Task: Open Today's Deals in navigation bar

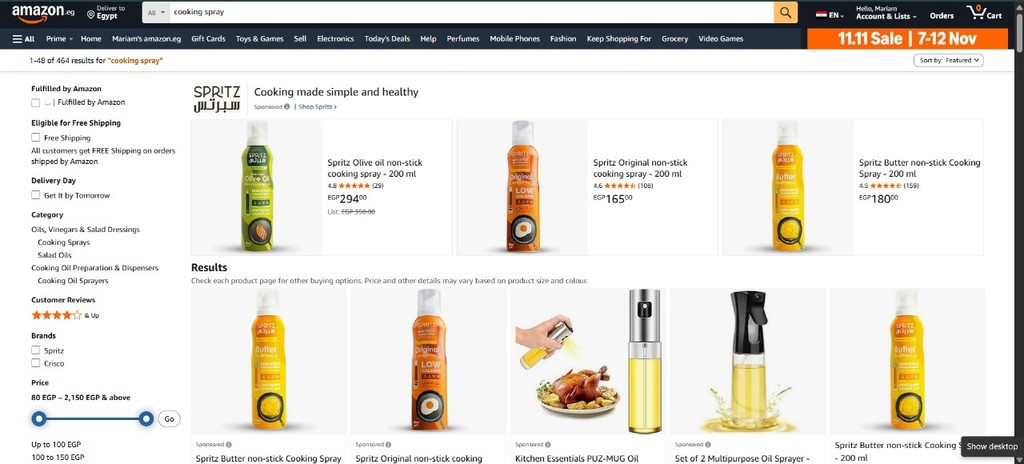Action: 387,39
